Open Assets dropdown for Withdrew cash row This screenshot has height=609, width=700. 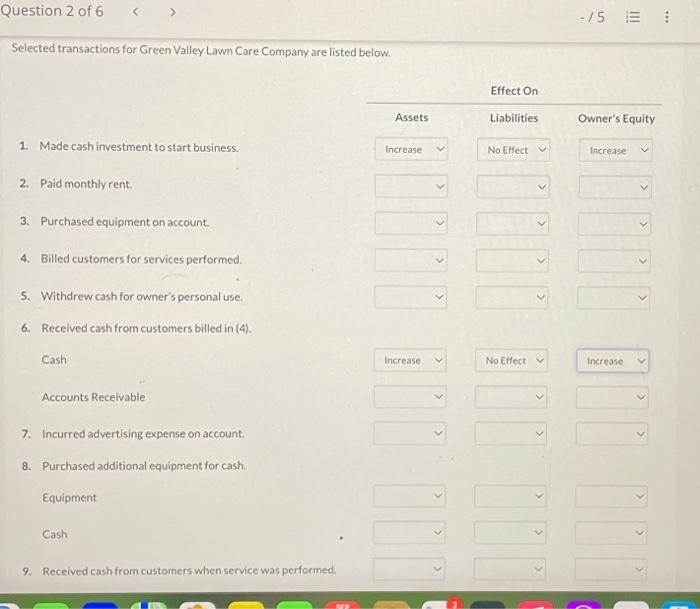click(410, 297)
